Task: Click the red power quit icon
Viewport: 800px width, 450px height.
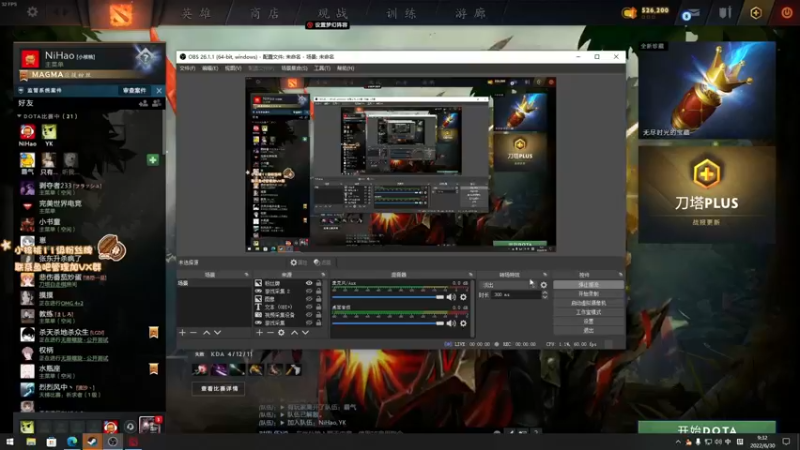Action: pyautogui.click(x=787, y=12)
